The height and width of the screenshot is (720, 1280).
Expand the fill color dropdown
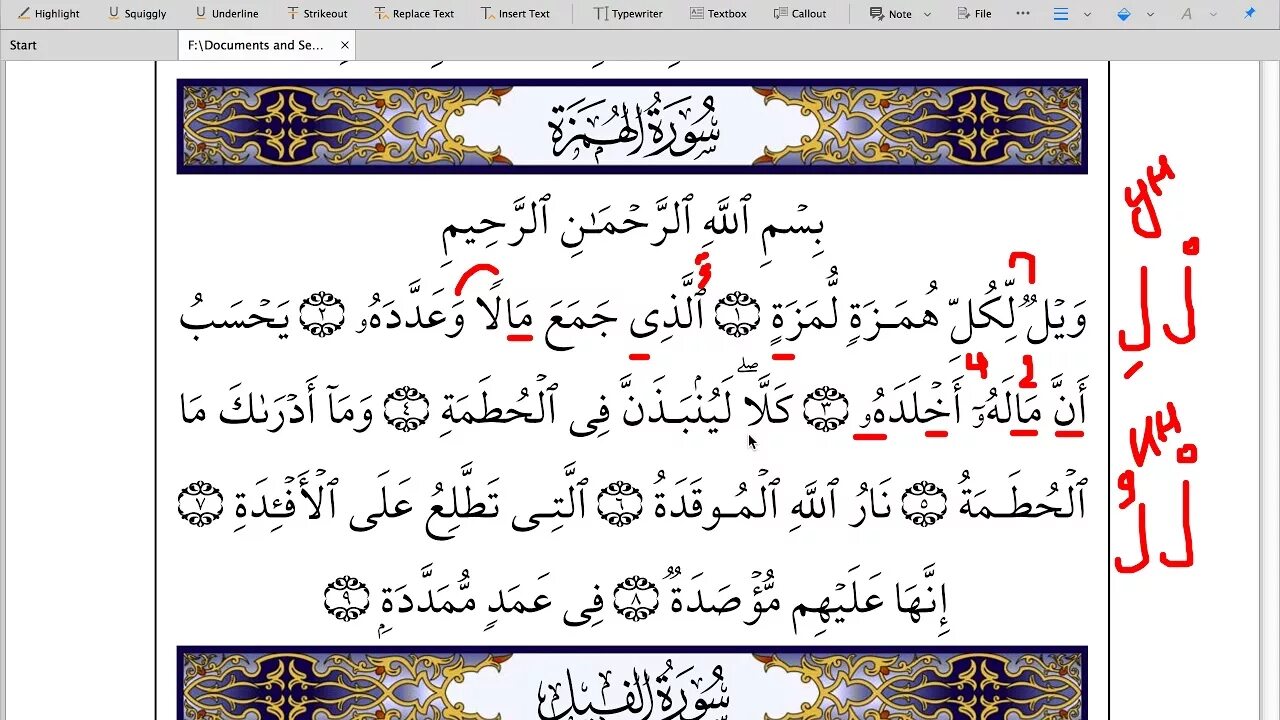coord(1150,14)
